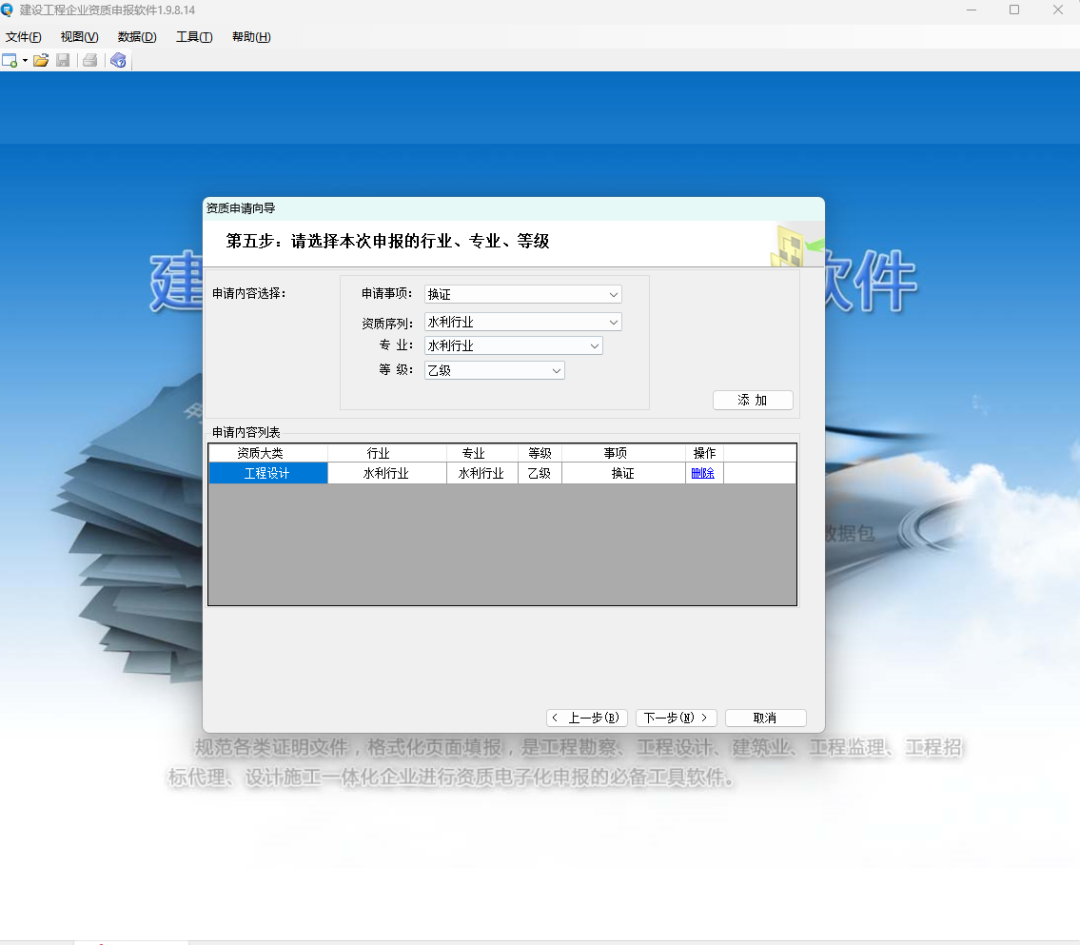The image size is (1080, 945).
Task: Click the New file toolbar icon
Action: point(10,61)
